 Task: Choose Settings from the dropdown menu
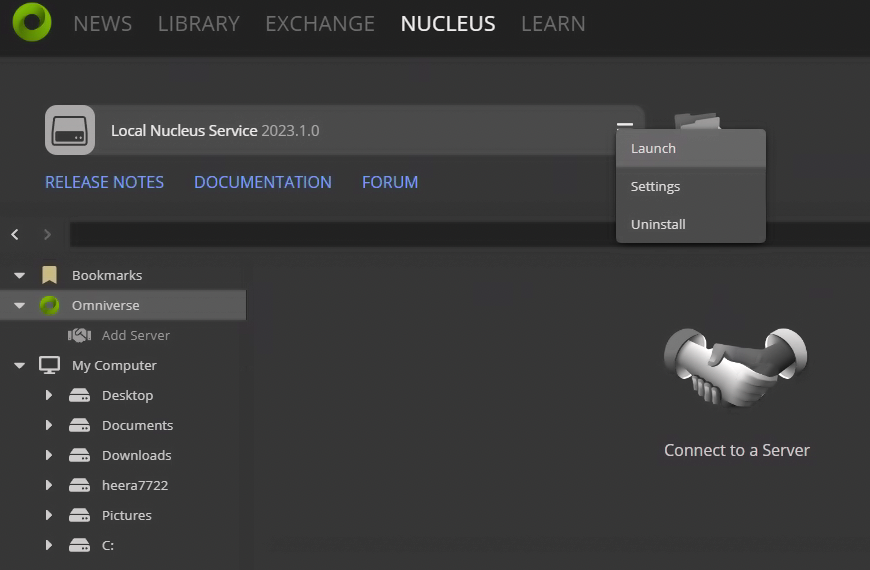[x=691, y=186]
